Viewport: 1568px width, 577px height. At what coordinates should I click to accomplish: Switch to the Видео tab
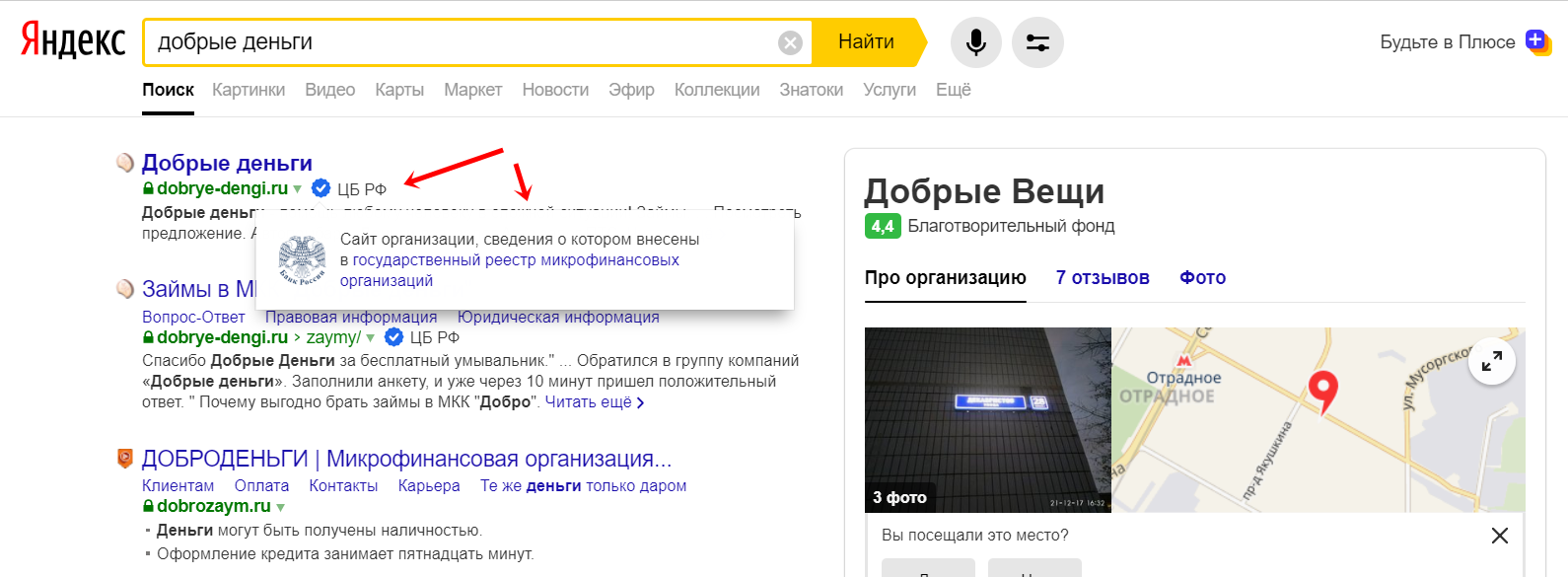[330, 90]
